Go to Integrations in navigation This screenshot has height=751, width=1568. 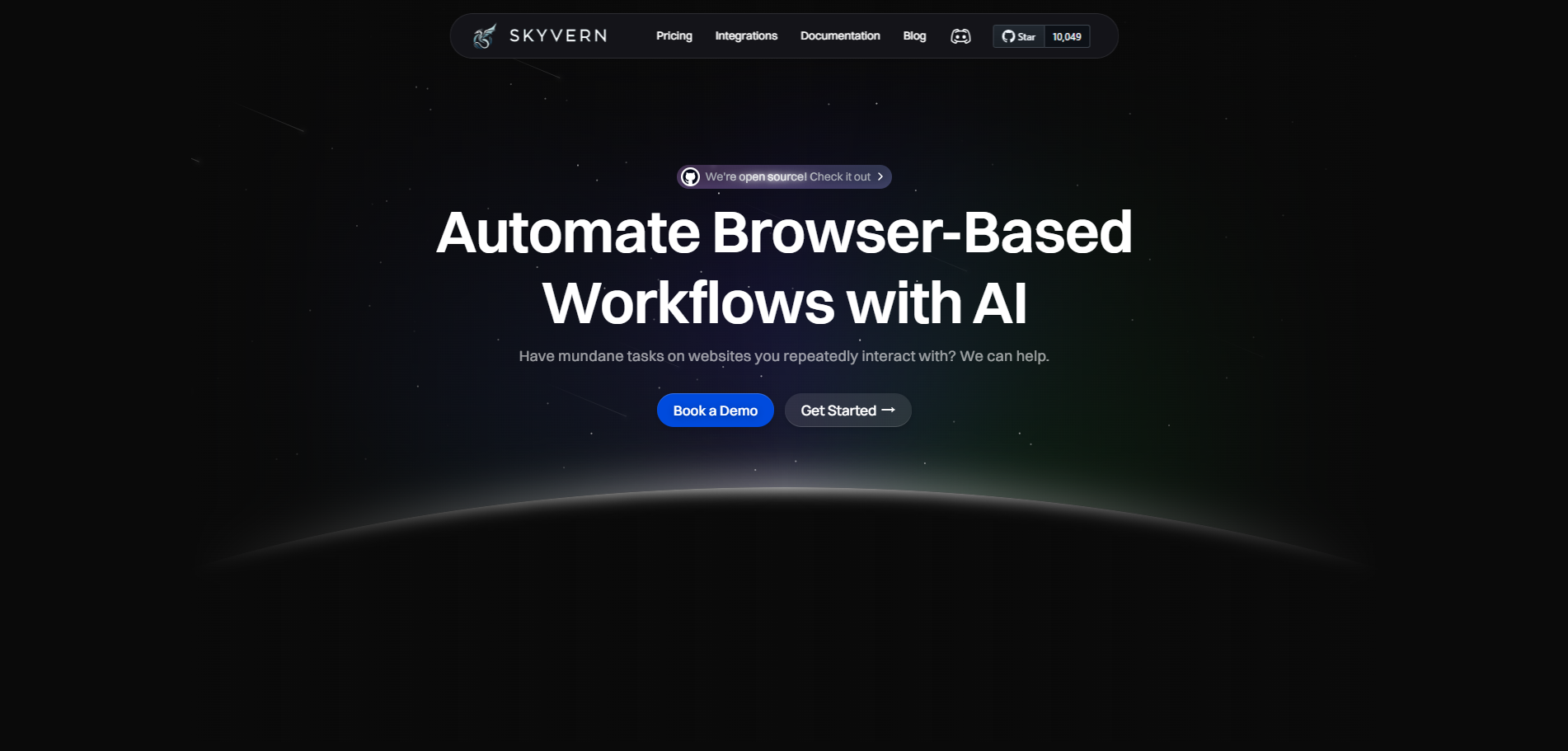coord(746,35)
